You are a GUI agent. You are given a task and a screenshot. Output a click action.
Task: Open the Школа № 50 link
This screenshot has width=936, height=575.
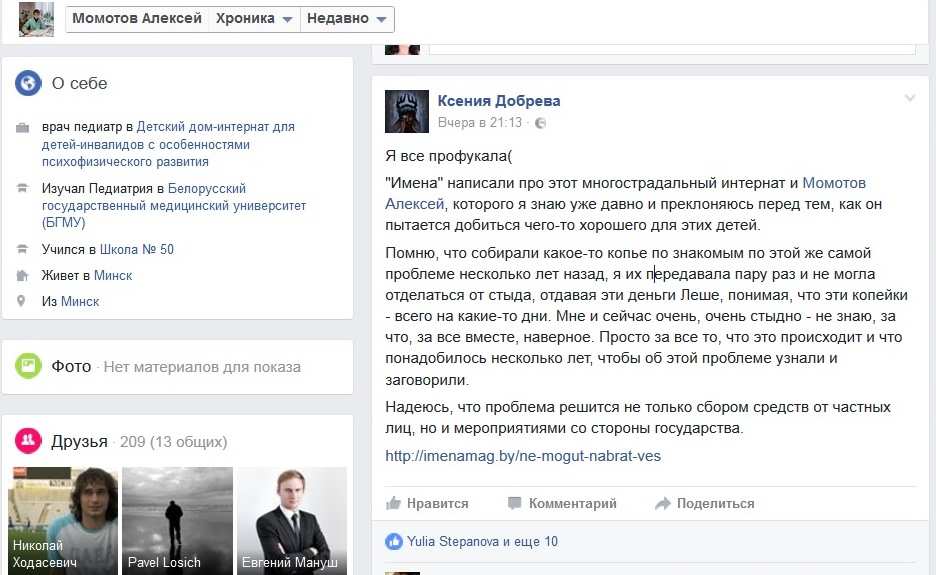(137, 250)
